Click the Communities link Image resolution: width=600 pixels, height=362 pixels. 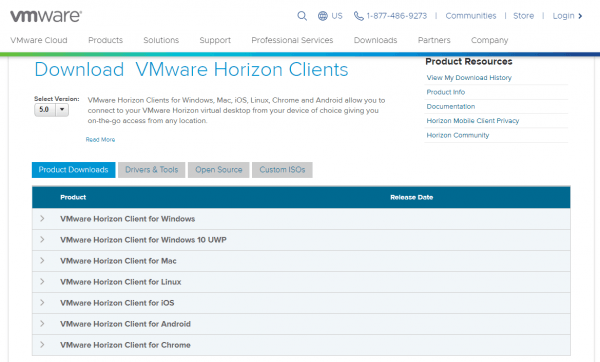coord(471,16)
